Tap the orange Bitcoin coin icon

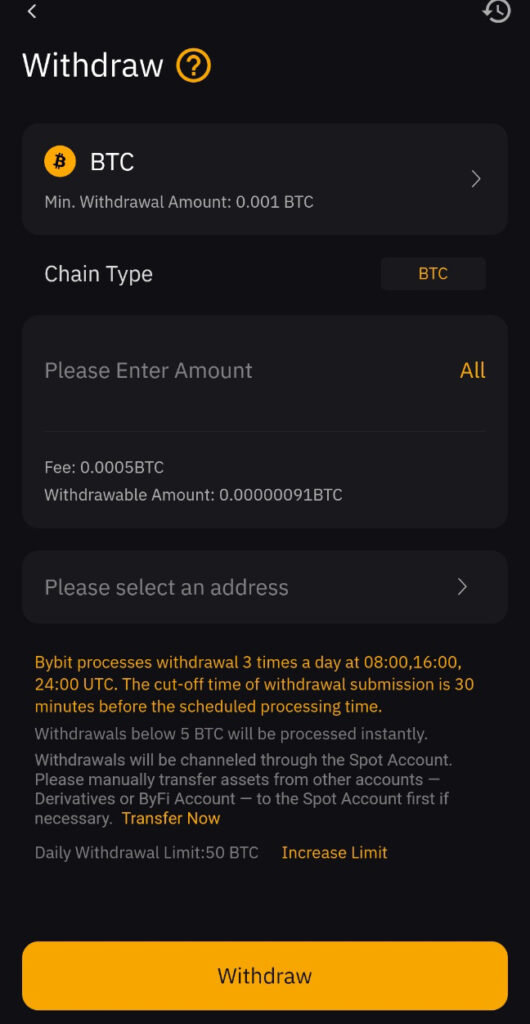pyautogui.click(x=60, y=161)
